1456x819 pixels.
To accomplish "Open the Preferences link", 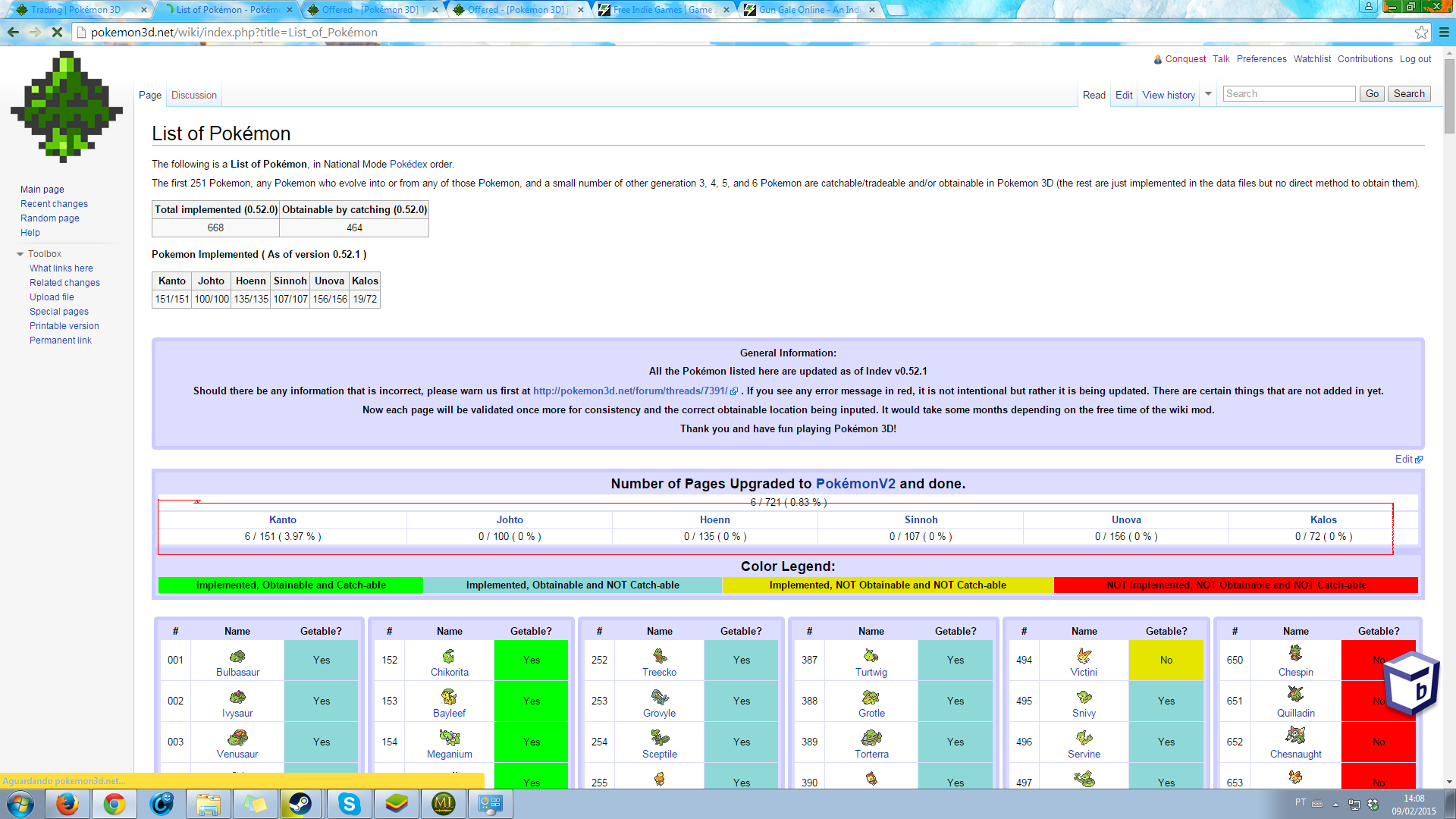I will 1261,59.
